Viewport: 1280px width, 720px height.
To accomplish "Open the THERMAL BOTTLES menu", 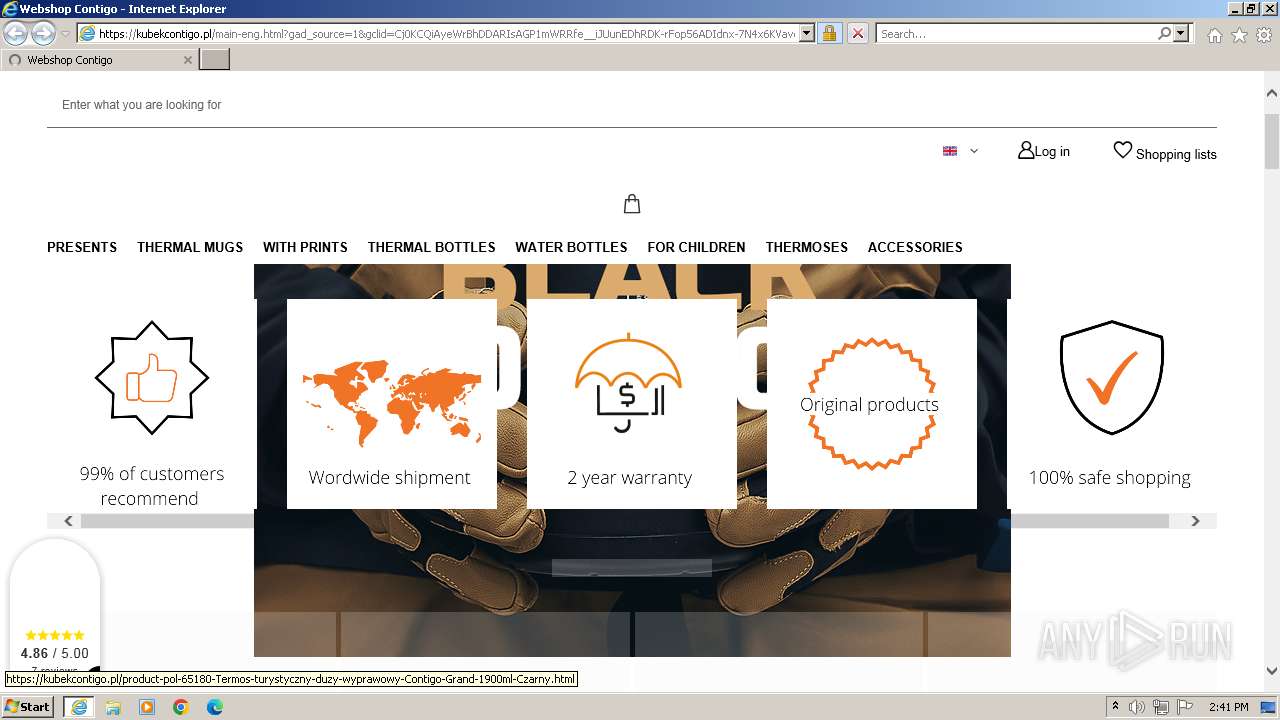I will pos(431,247).
